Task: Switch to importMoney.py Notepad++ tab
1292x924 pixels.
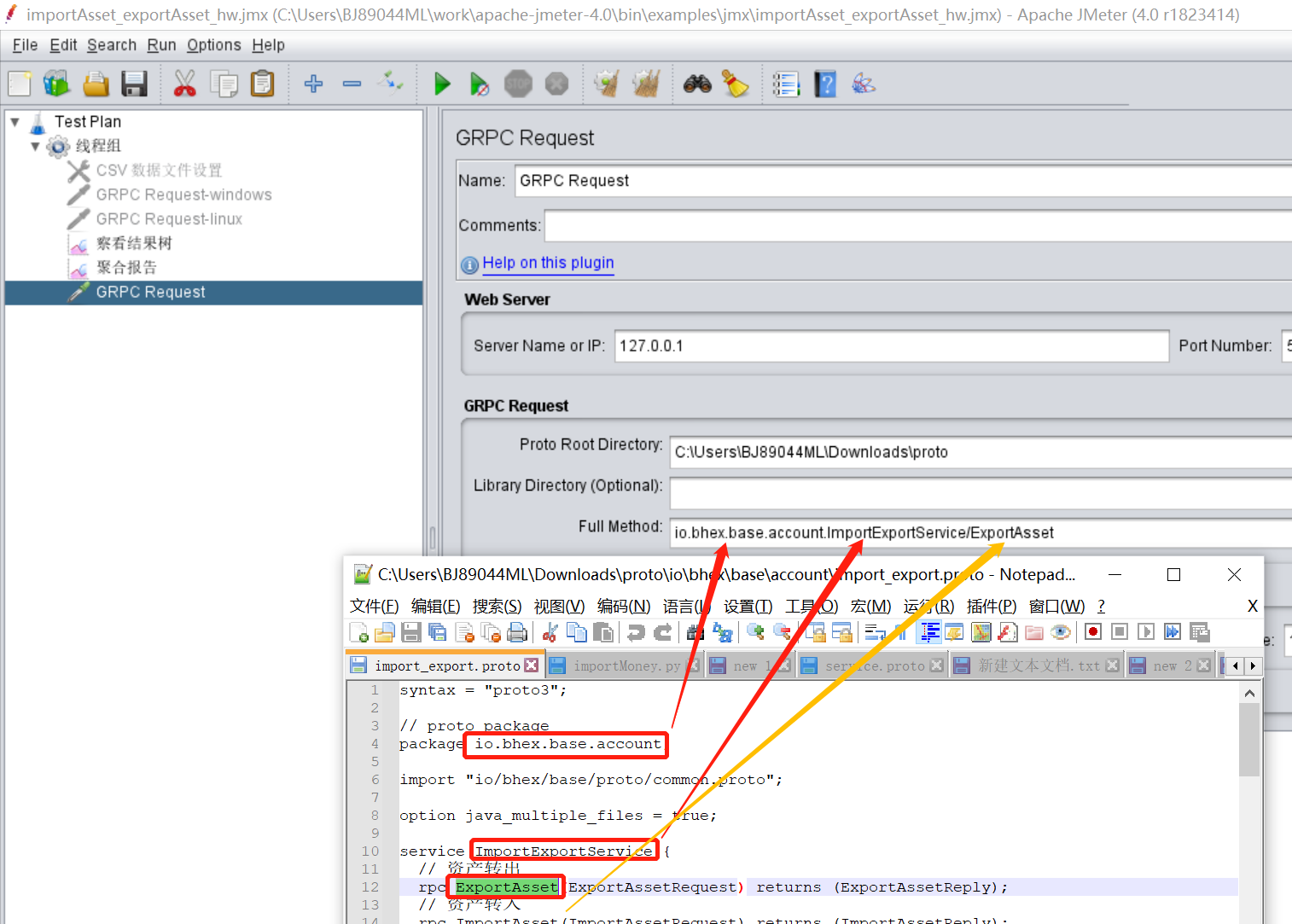Action: 626,665
